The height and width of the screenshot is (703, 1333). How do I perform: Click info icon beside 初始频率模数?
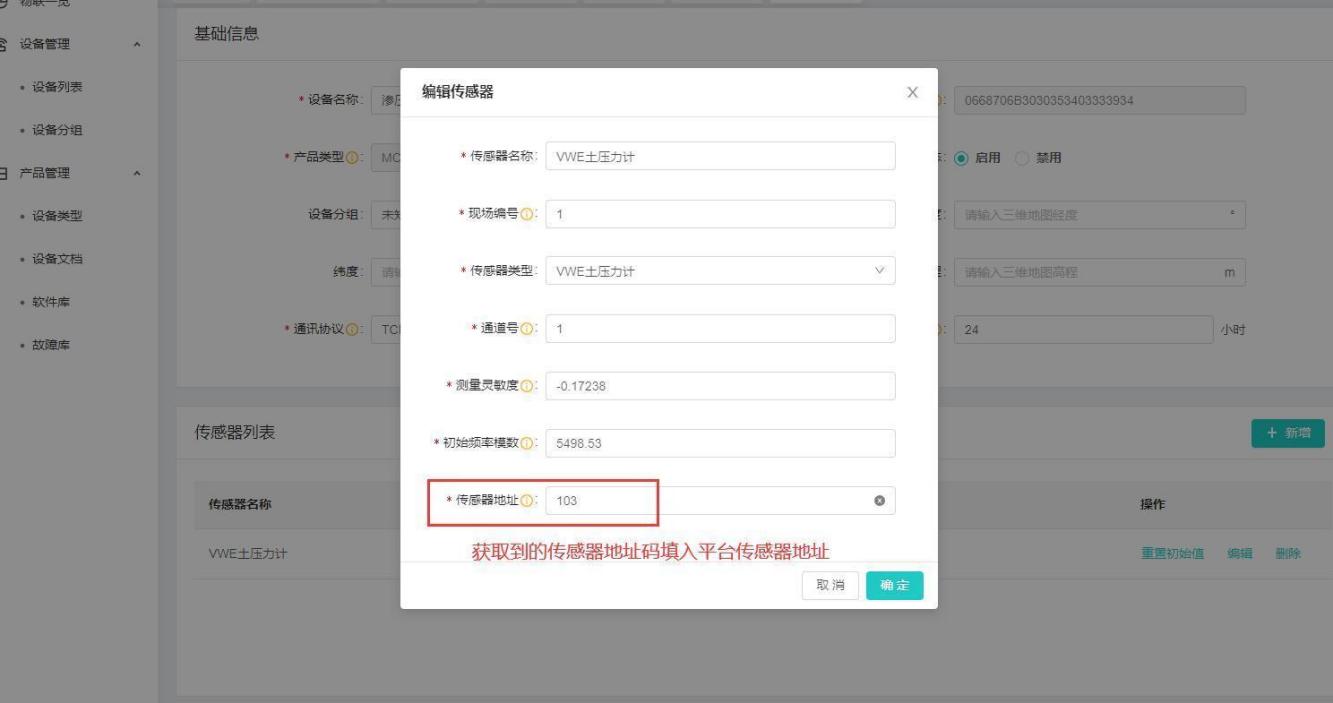click(526, 443)
